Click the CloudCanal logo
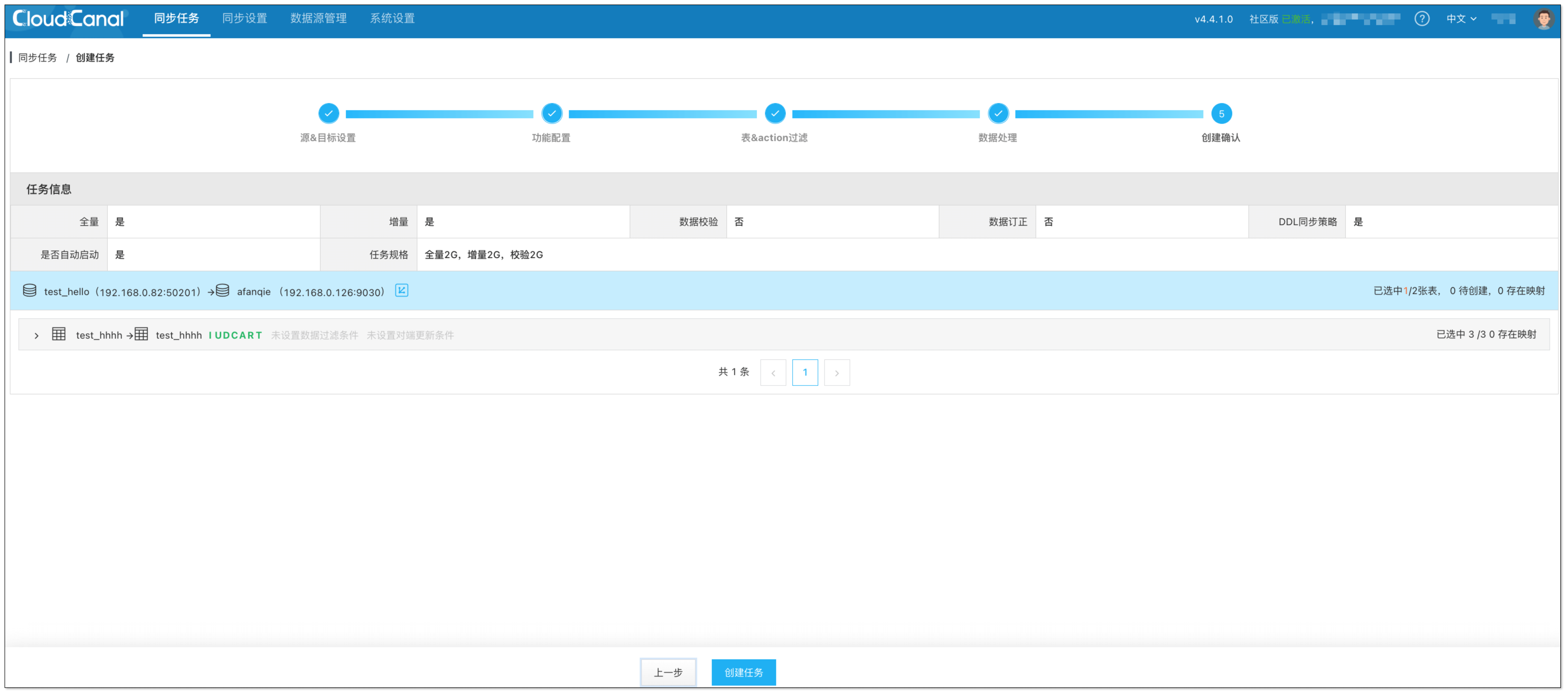This screenshot has height=695, width=1568. click(68, 19)
